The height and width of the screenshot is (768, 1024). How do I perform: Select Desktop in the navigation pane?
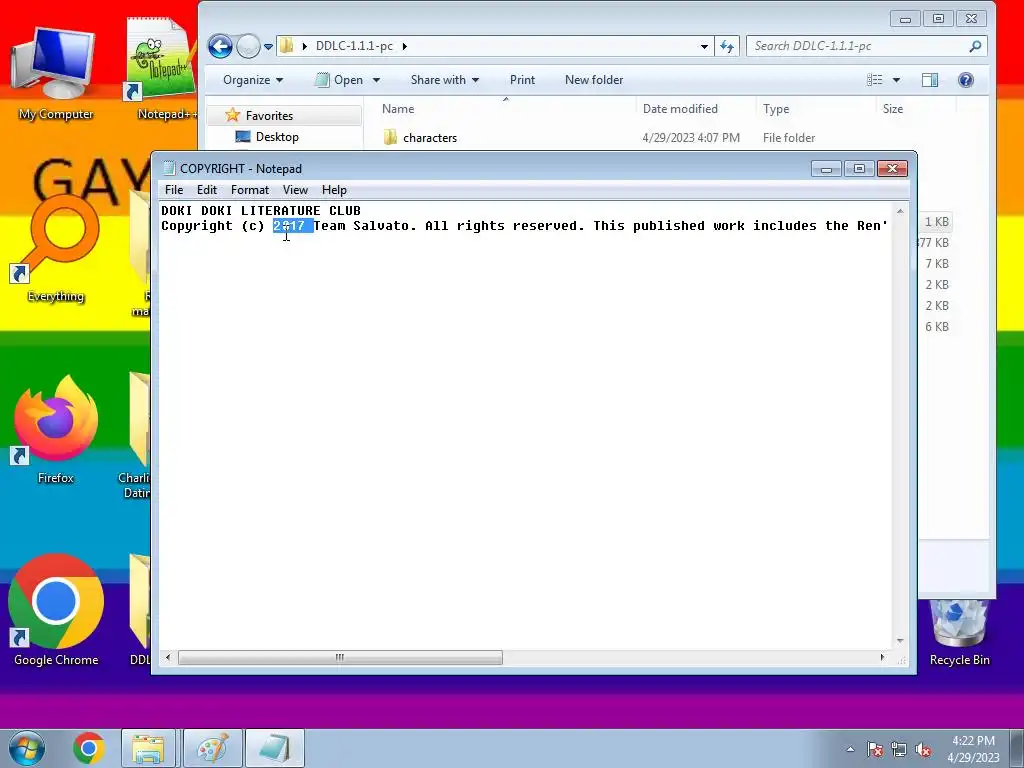tap(276, 136)
